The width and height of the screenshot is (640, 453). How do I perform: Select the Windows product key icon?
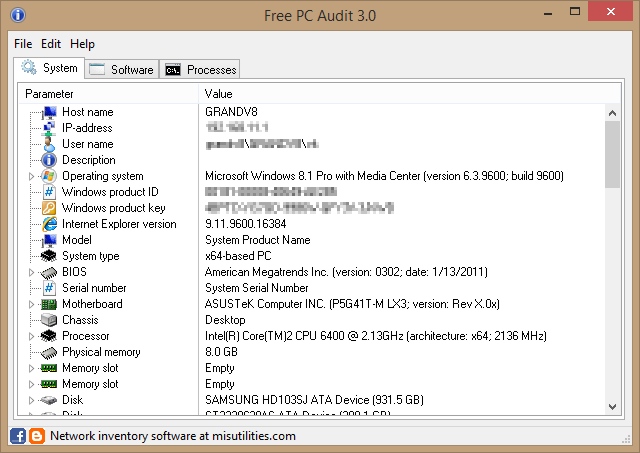pos(49,208)
